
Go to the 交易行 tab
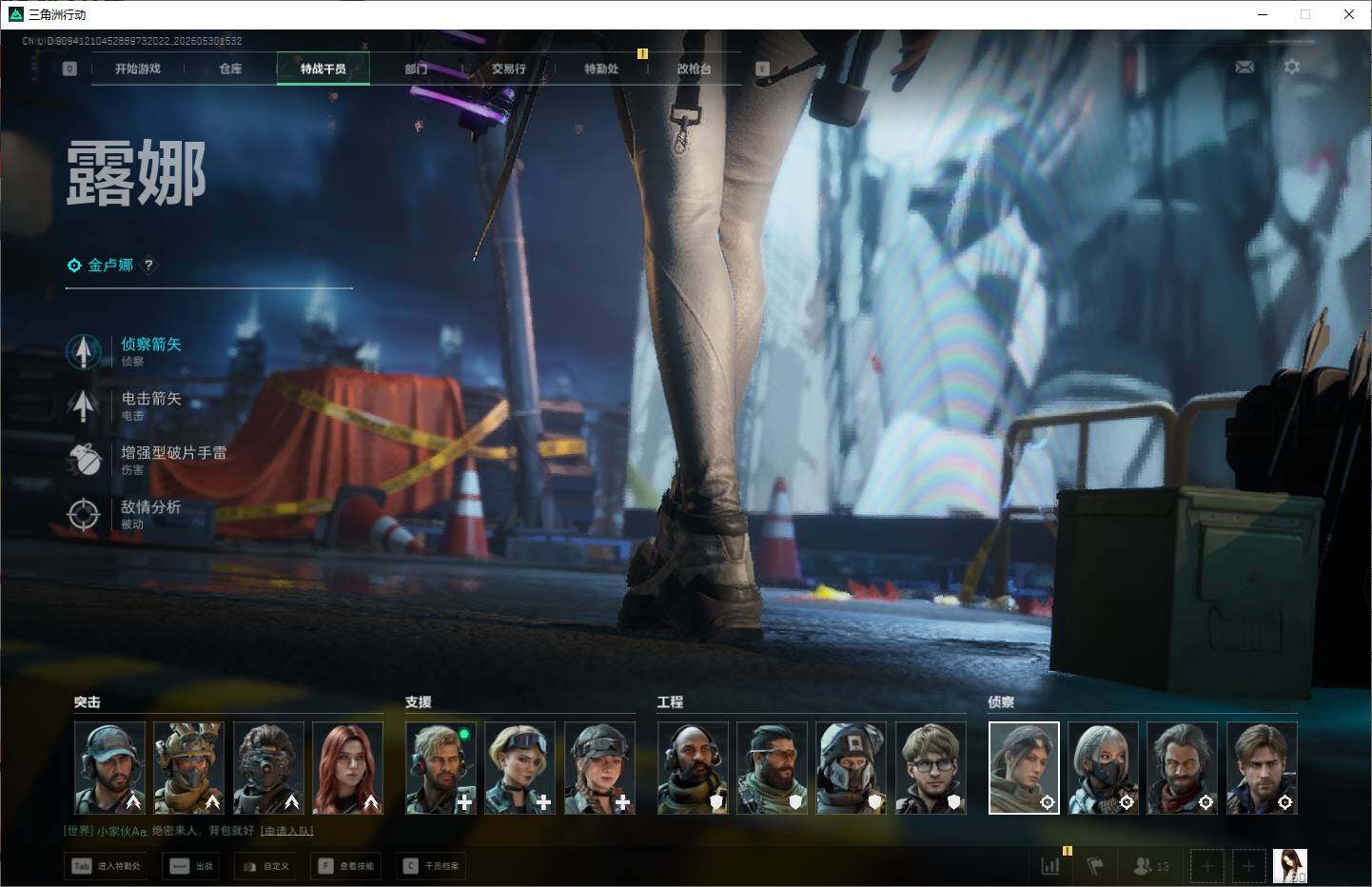point(509,69)
